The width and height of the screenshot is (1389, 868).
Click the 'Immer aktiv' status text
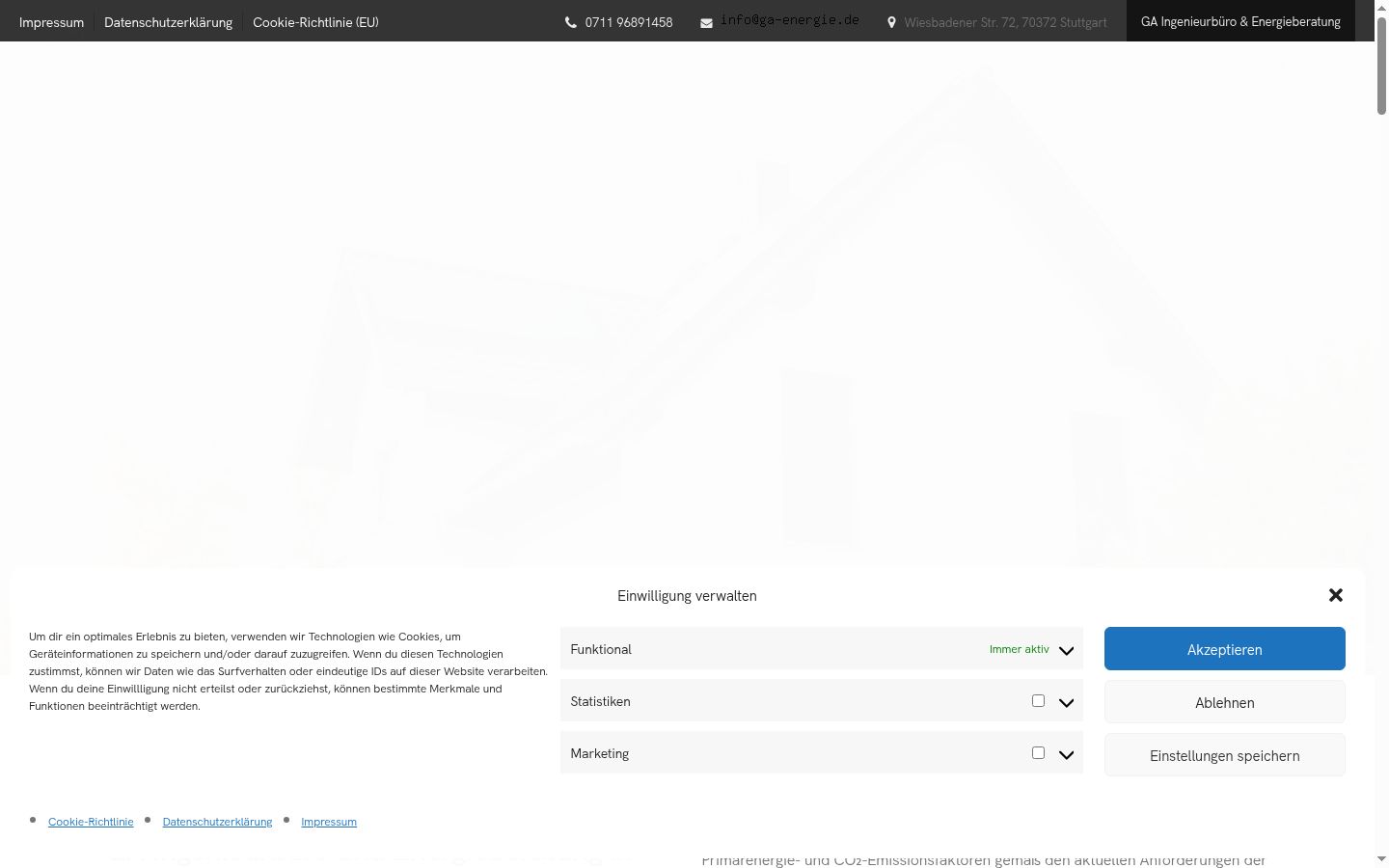tap(1019, 649)
